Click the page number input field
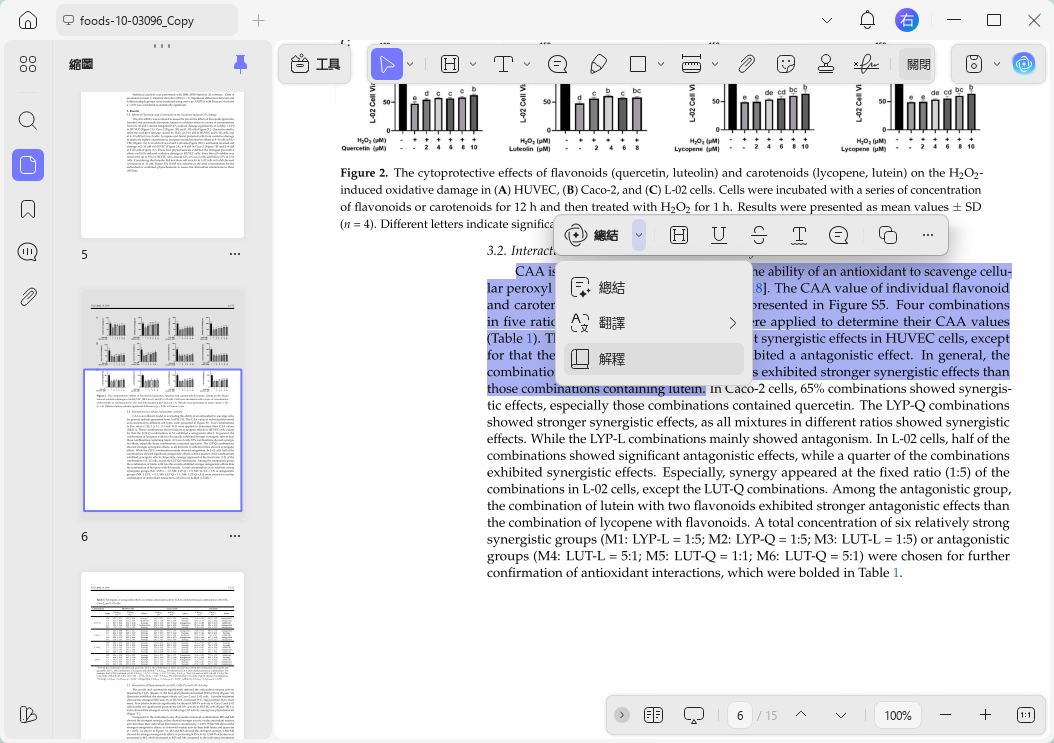This screenshot has height=743, width=1054. (x=740, y=715)
